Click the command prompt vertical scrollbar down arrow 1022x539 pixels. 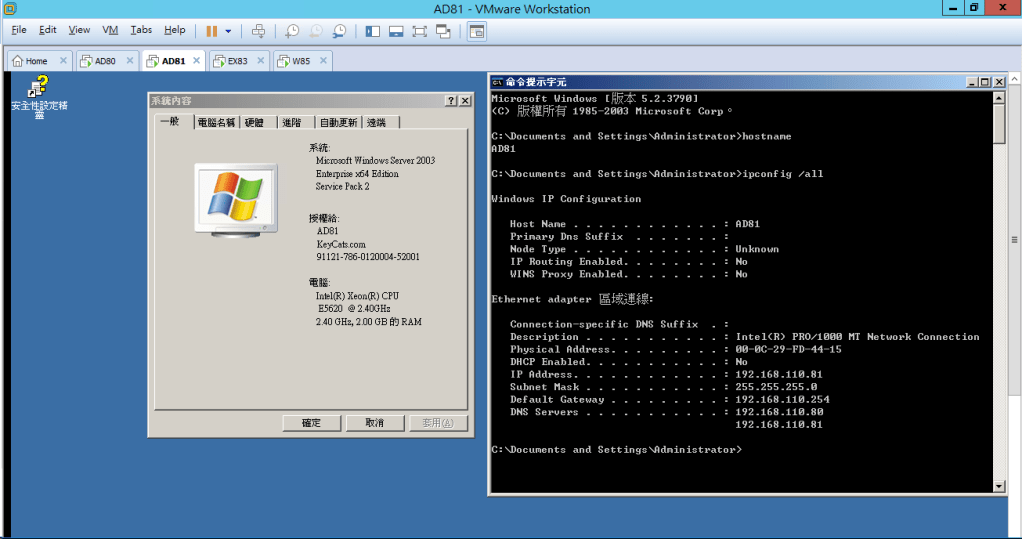coord(999,486)
